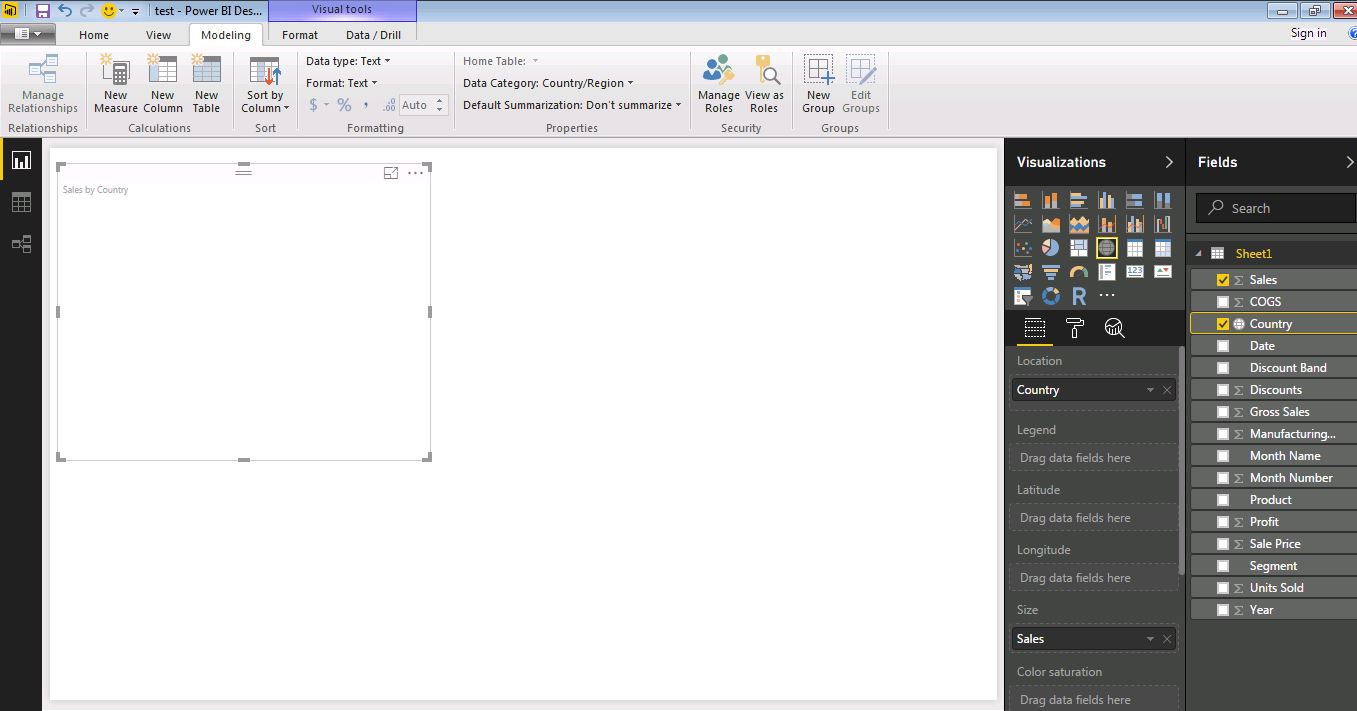Open the Data type: Text dropdown
Image resolution: width=1357 pixels, height=711 pixels.
click(x=348, y=61)
